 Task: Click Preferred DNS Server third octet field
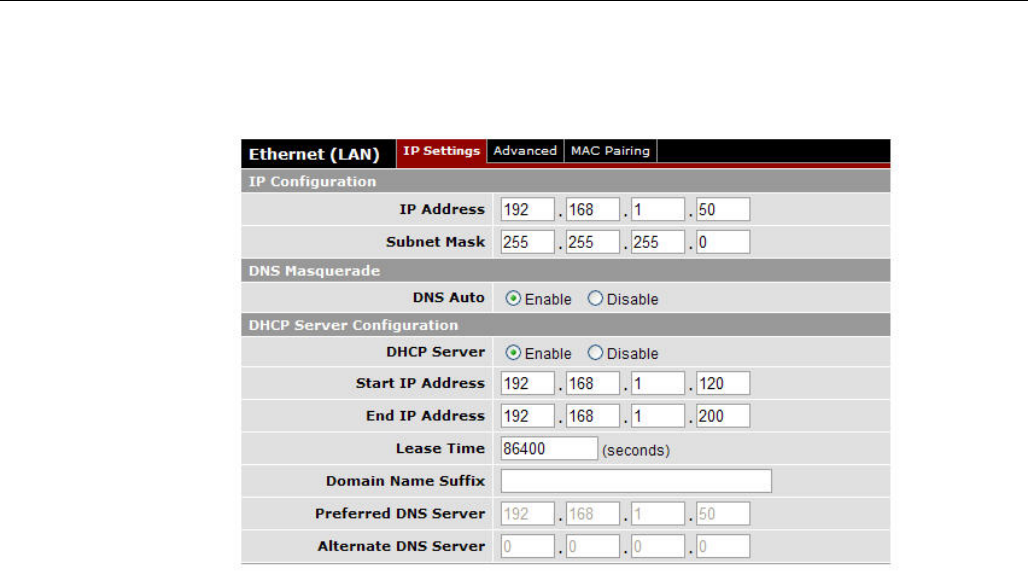click(658, 514)
